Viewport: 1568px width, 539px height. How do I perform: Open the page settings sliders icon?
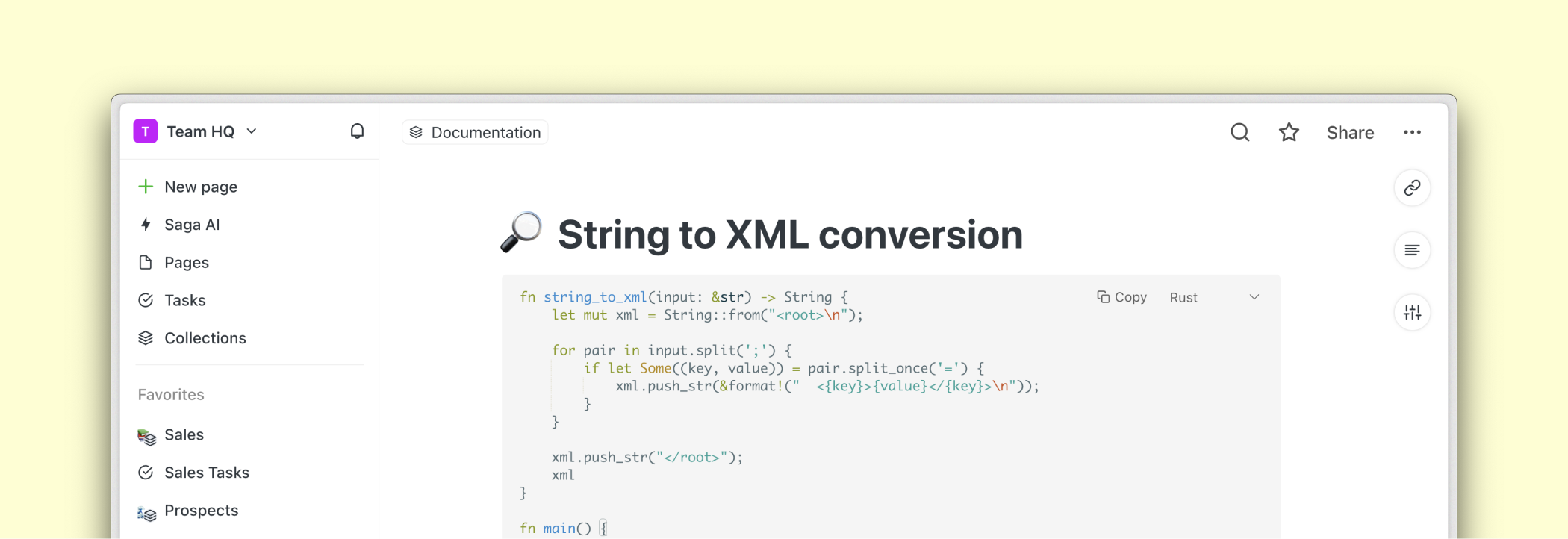tap(1412, 312)
